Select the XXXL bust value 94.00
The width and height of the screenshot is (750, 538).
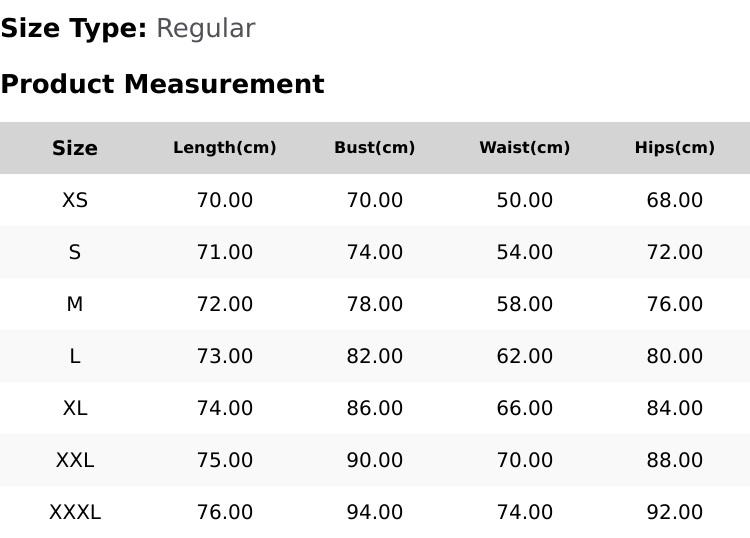click(375, 513)
